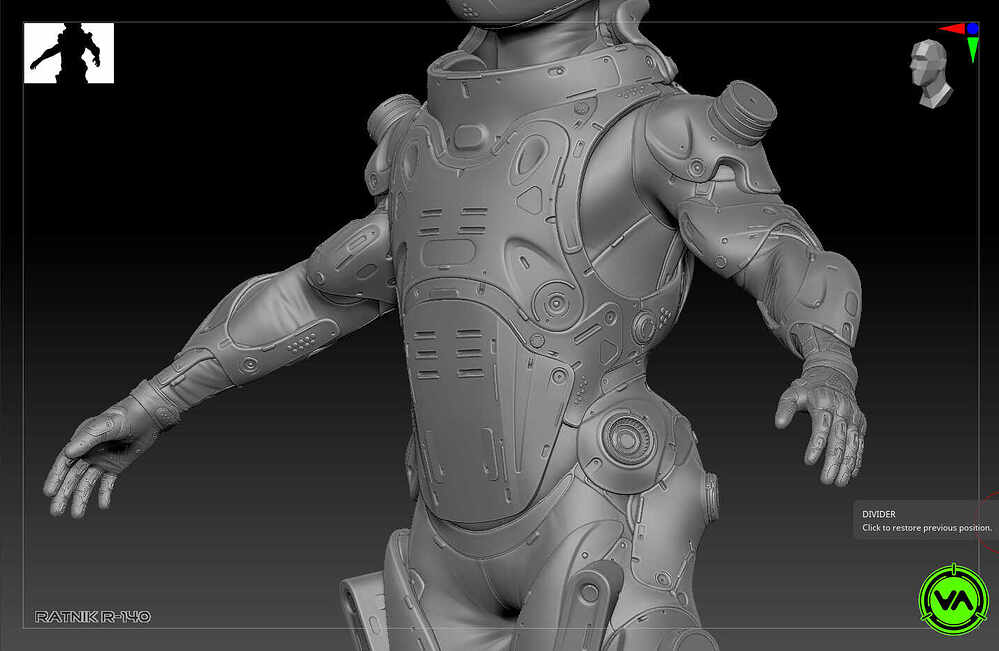Screen dimensions: 999x651
Task: Select the canister on the character's right shoulder
Action: pos(391,117)
